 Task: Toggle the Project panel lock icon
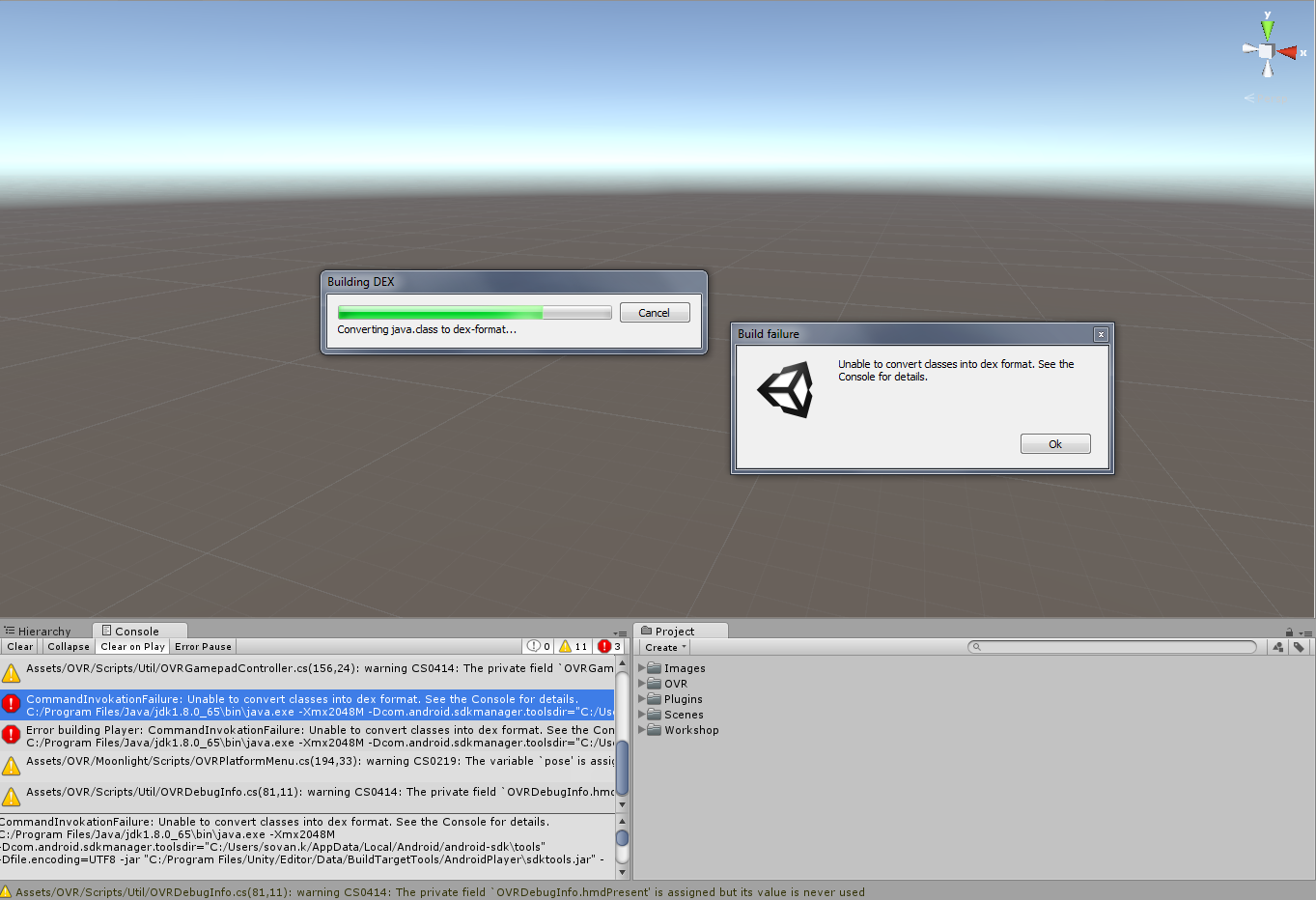point(1289,633)
